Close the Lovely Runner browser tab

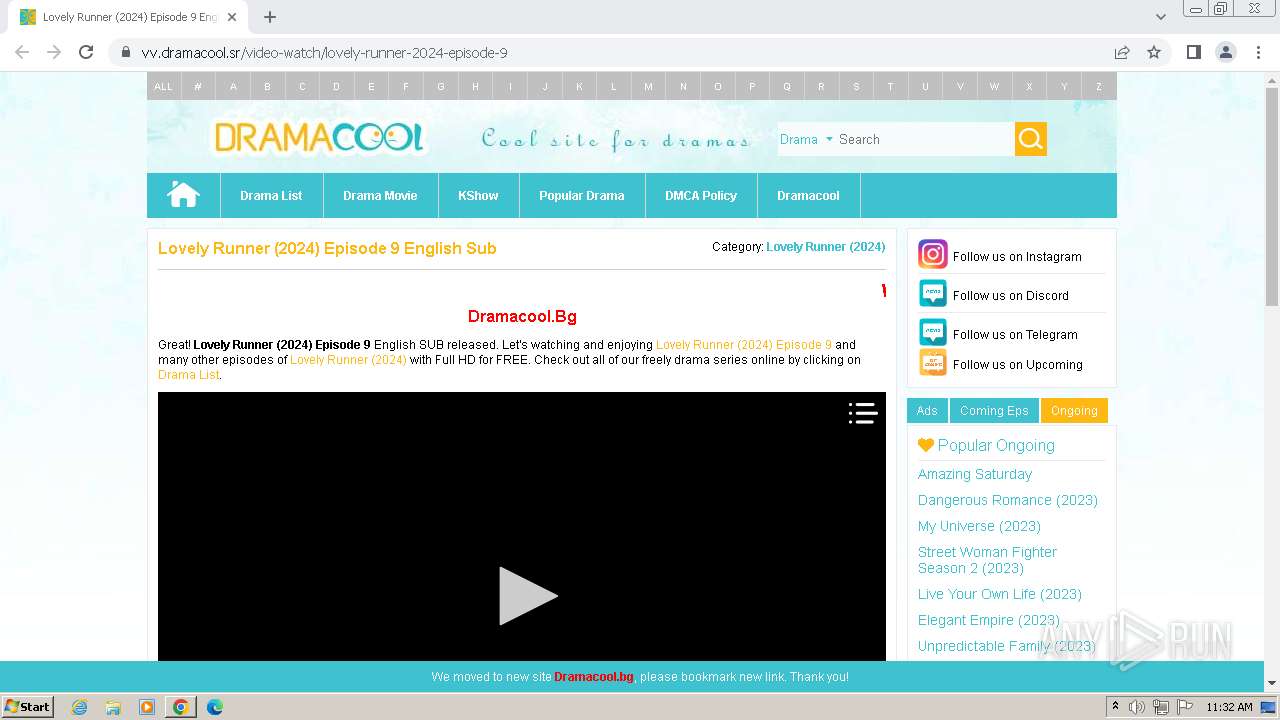(x=232, y=17)
